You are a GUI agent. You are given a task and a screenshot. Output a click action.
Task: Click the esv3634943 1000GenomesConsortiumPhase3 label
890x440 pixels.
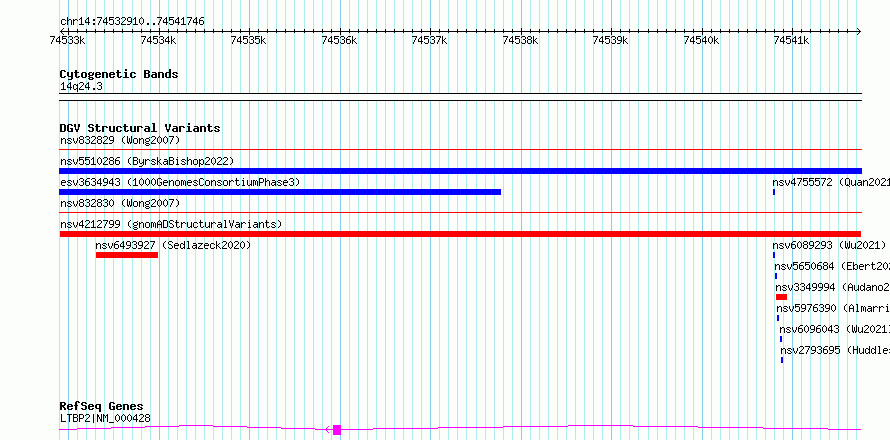click(180, 182)
